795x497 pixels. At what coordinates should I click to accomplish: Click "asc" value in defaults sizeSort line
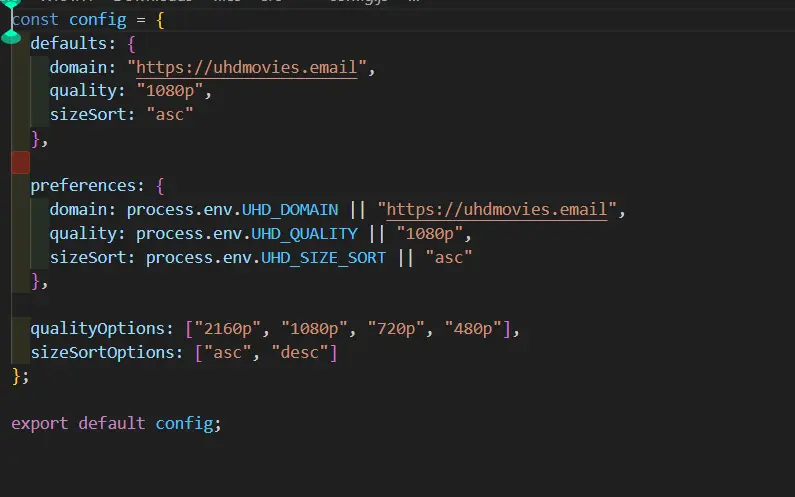pos(170,115)
